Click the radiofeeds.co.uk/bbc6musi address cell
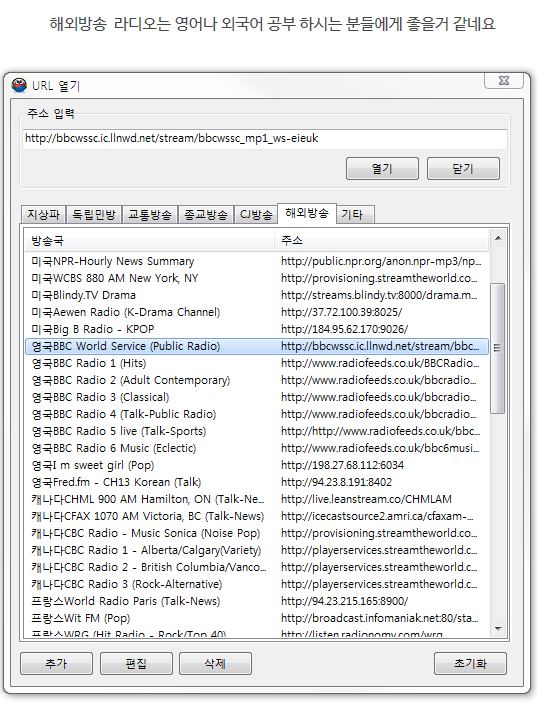Screen dimensions: 545x708 tap(380, 448)
